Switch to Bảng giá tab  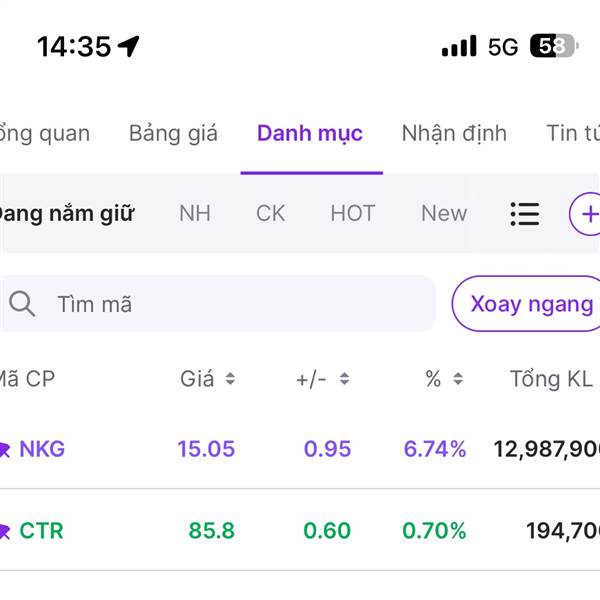tap(173, 133)
